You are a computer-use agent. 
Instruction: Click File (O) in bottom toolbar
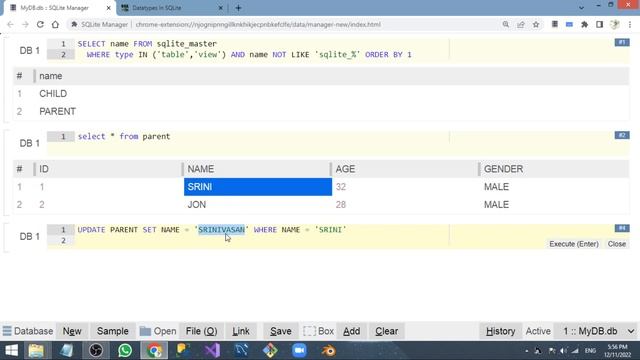tap(201, 331)
